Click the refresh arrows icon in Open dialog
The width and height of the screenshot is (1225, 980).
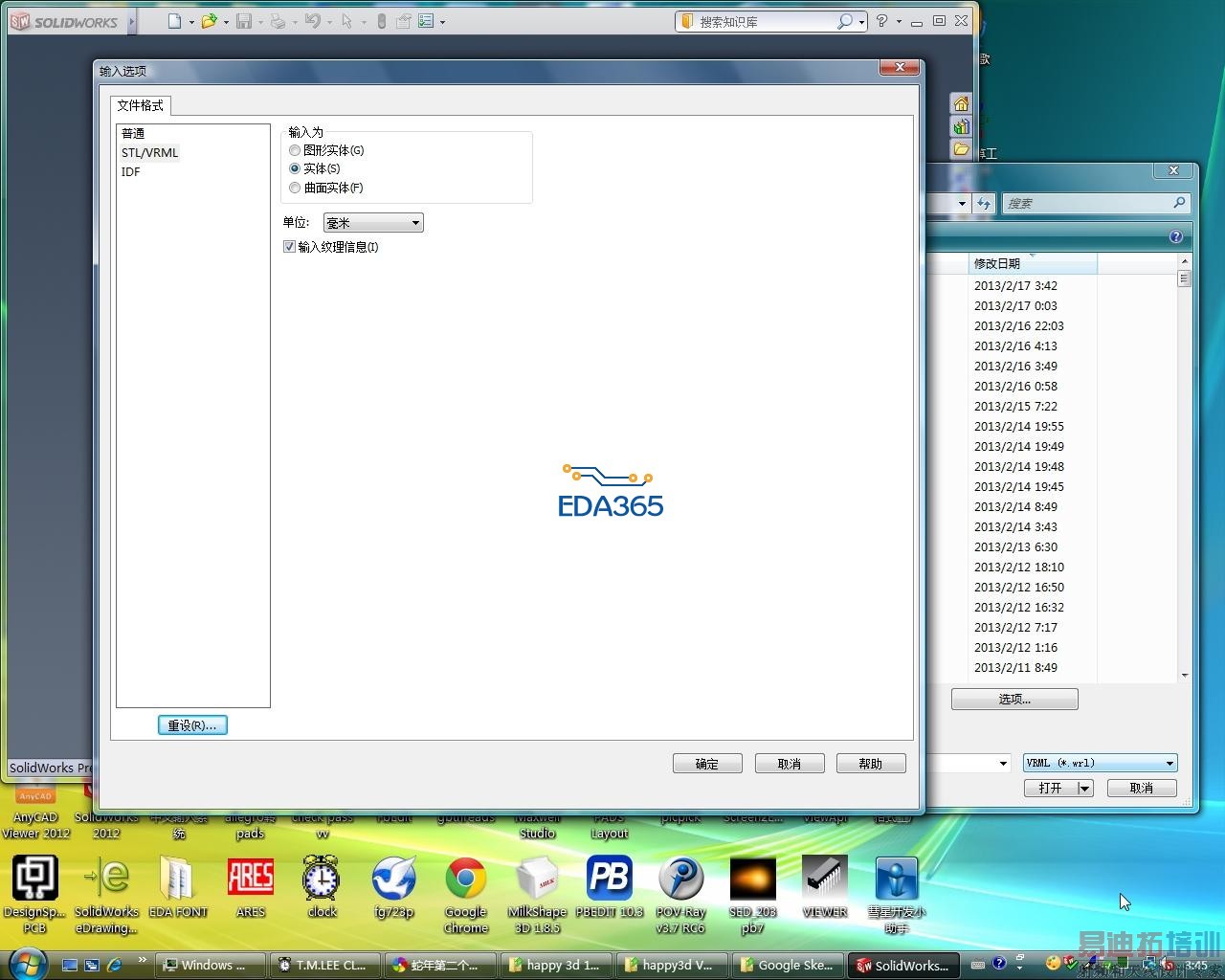[984, 203]
